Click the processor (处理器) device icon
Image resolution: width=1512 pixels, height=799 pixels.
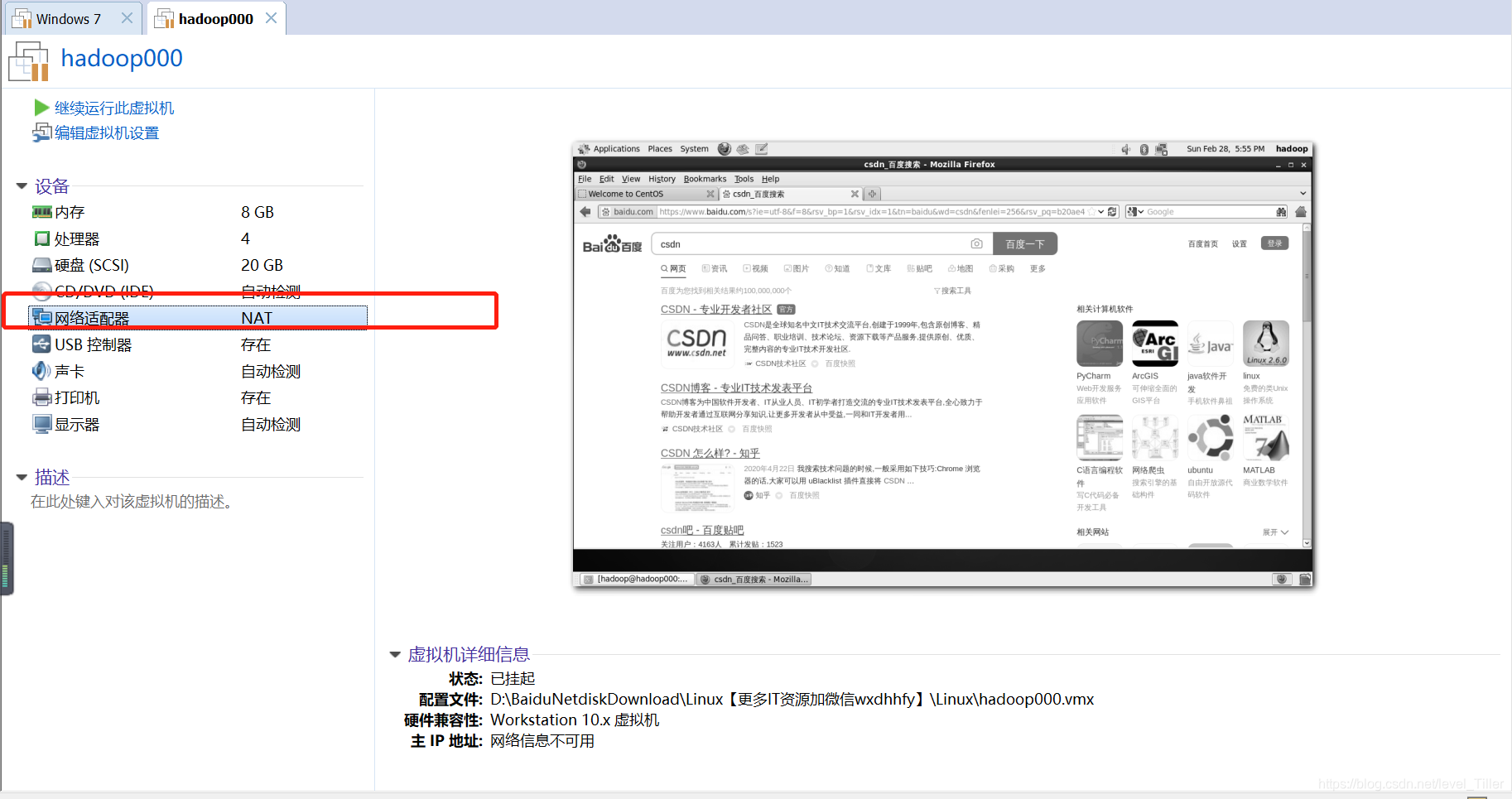pos(41,238)
